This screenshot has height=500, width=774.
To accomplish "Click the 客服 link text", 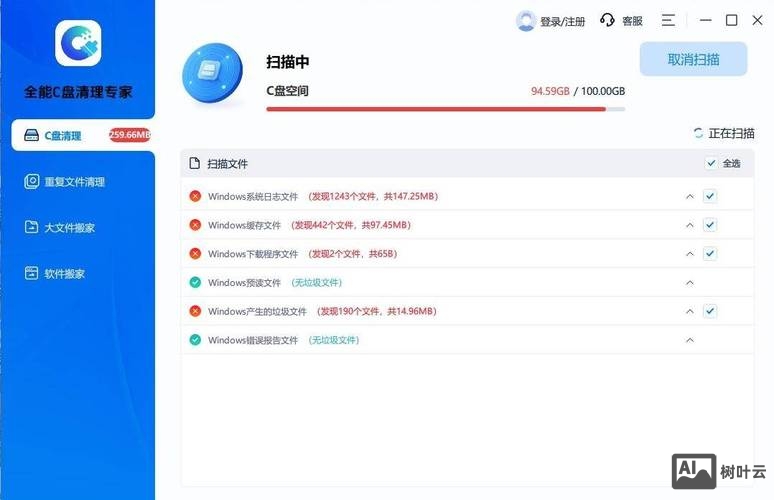I will point(632,21).
